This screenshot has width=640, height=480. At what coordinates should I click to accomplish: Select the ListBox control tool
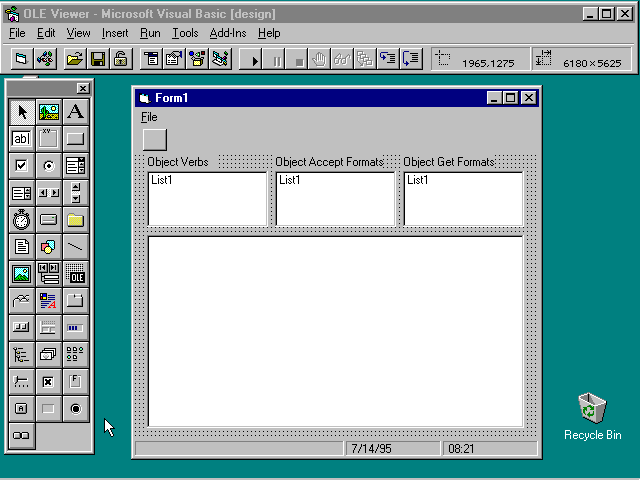(x=21, y=193)
